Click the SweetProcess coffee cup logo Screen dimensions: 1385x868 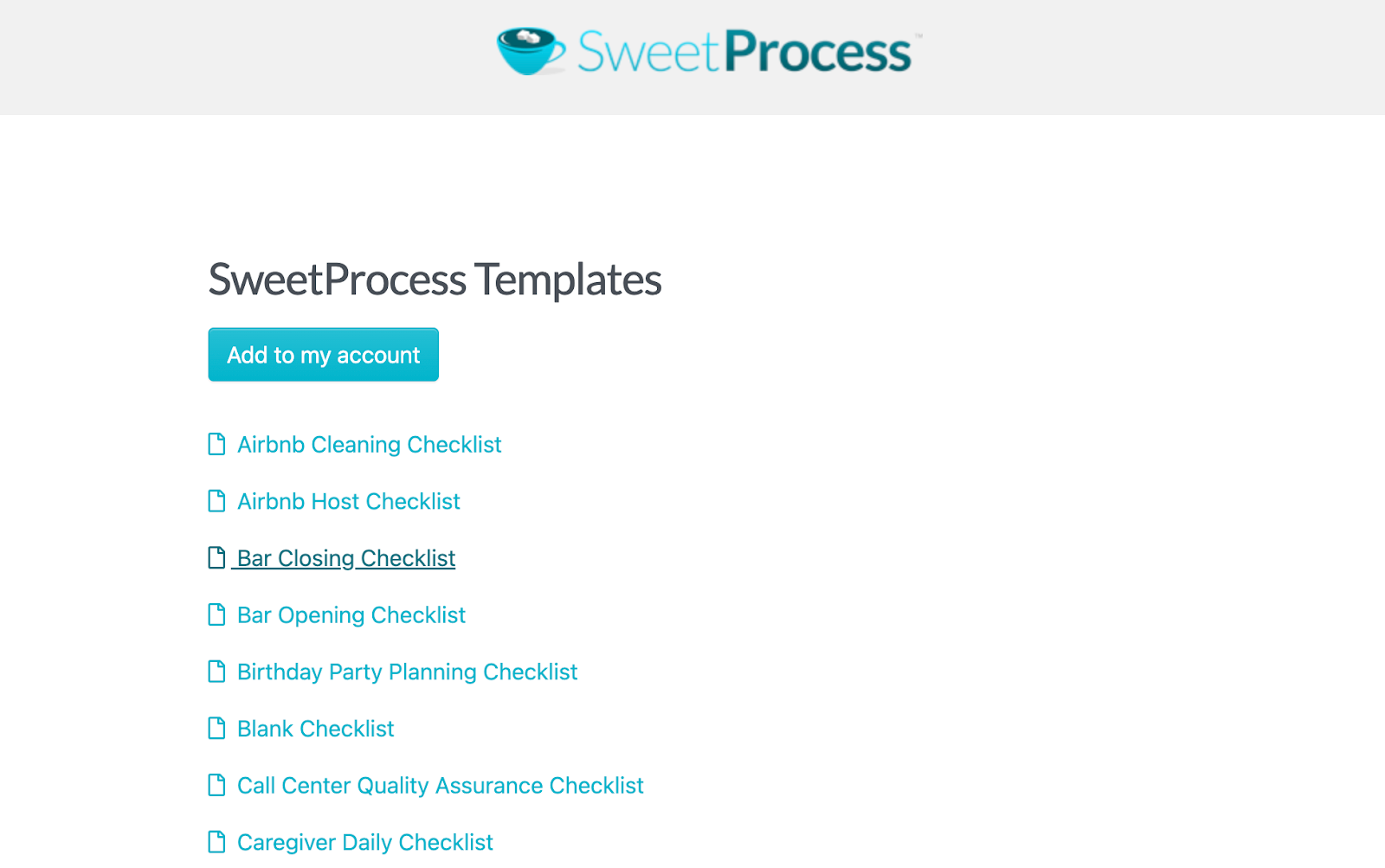point(528,50)
